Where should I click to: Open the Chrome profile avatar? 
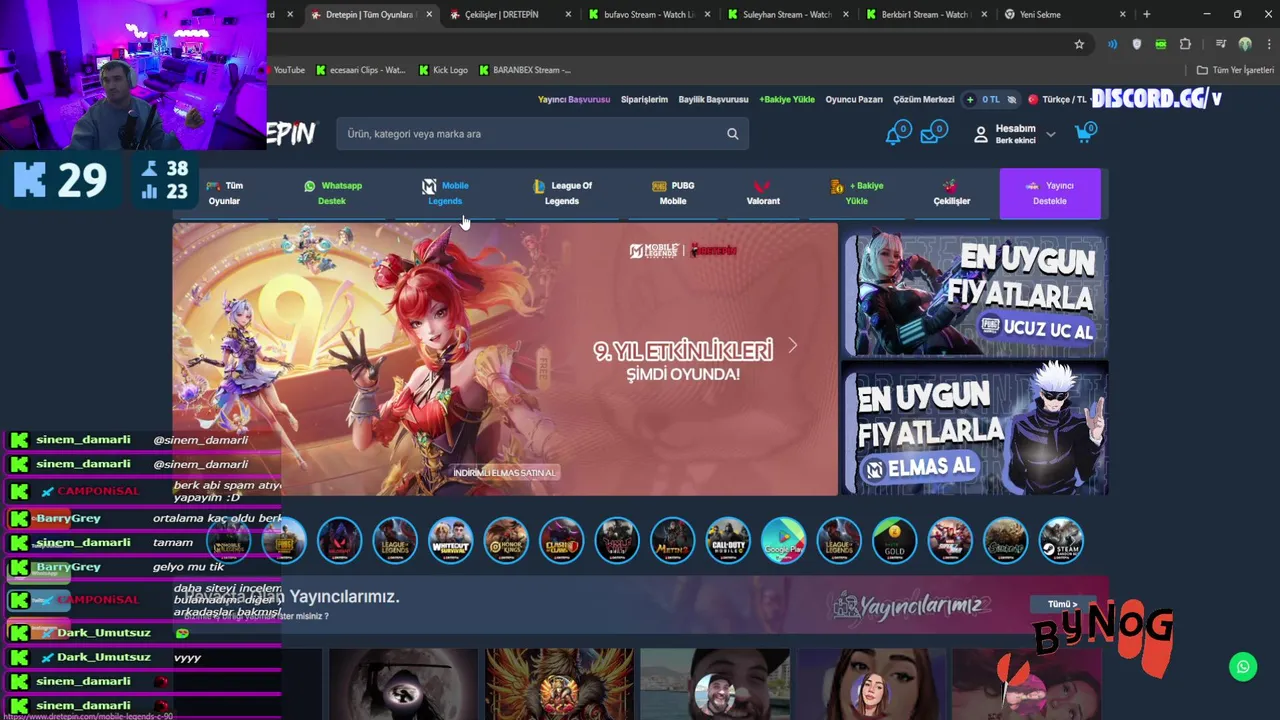coord(1245,44)
